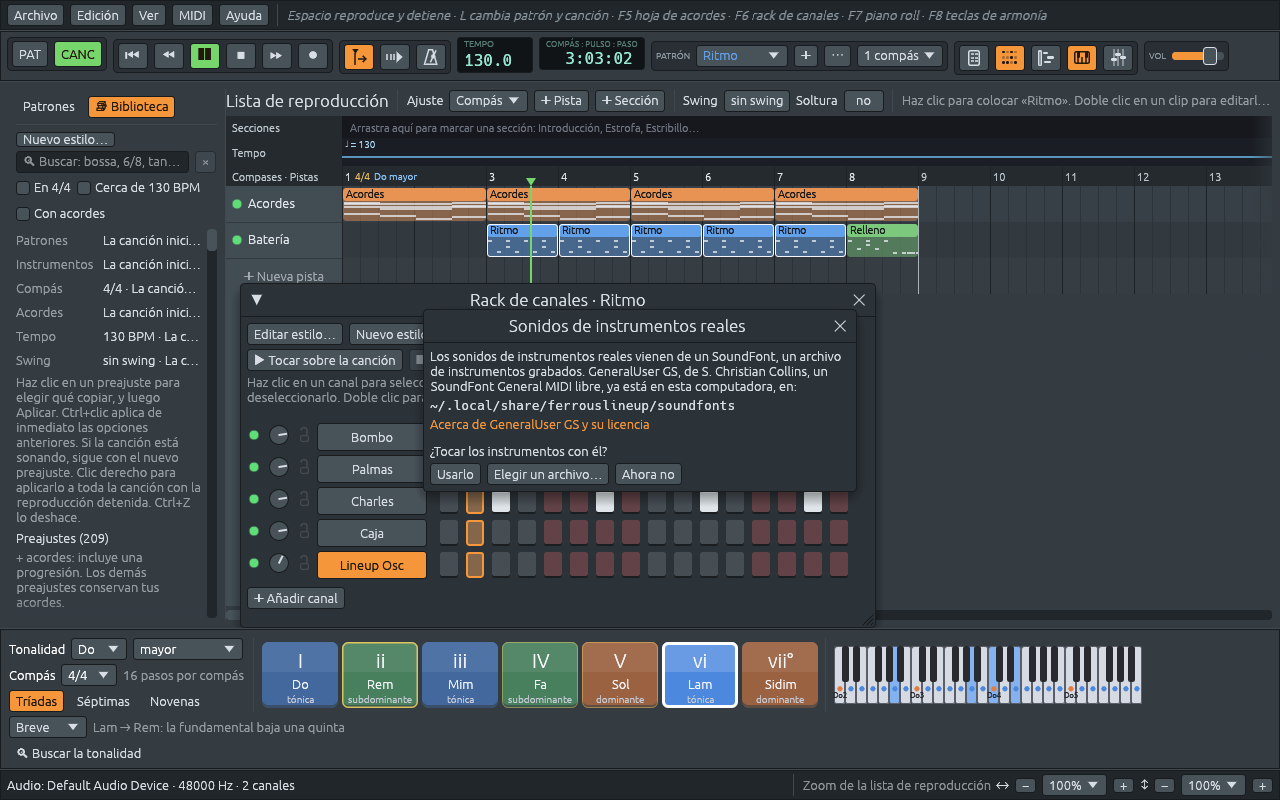
Task: Open the mixer faders toolbar icon
Action: coord(1118,58)
